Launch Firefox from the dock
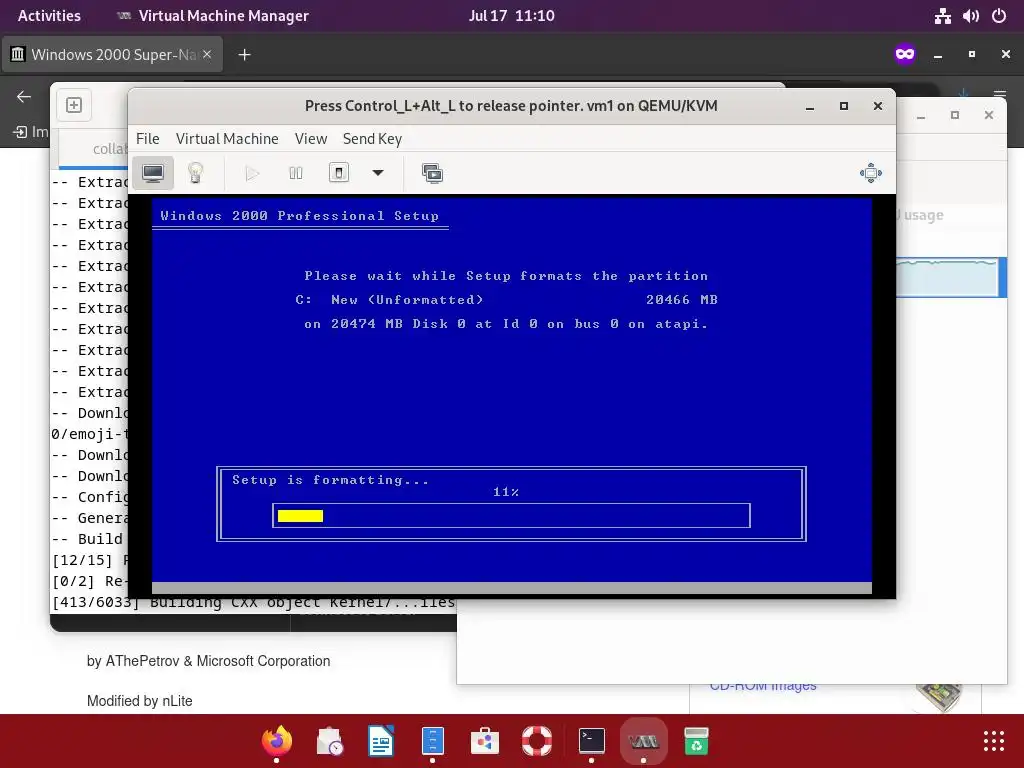The height and width of the screenshot is (768, 1024). coord(276,741)
